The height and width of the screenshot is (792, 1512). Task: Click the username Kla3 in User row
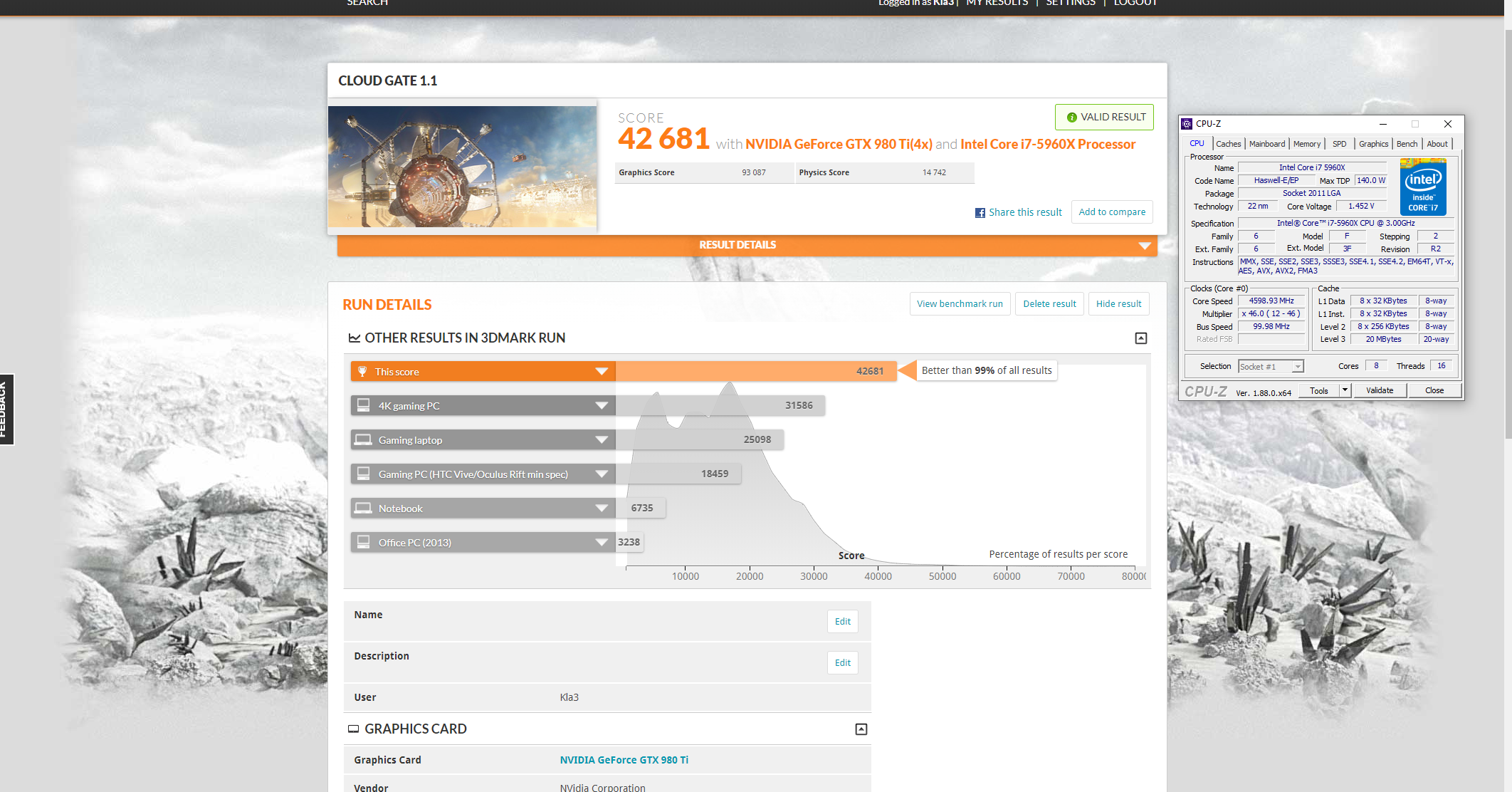pos(569,697)
